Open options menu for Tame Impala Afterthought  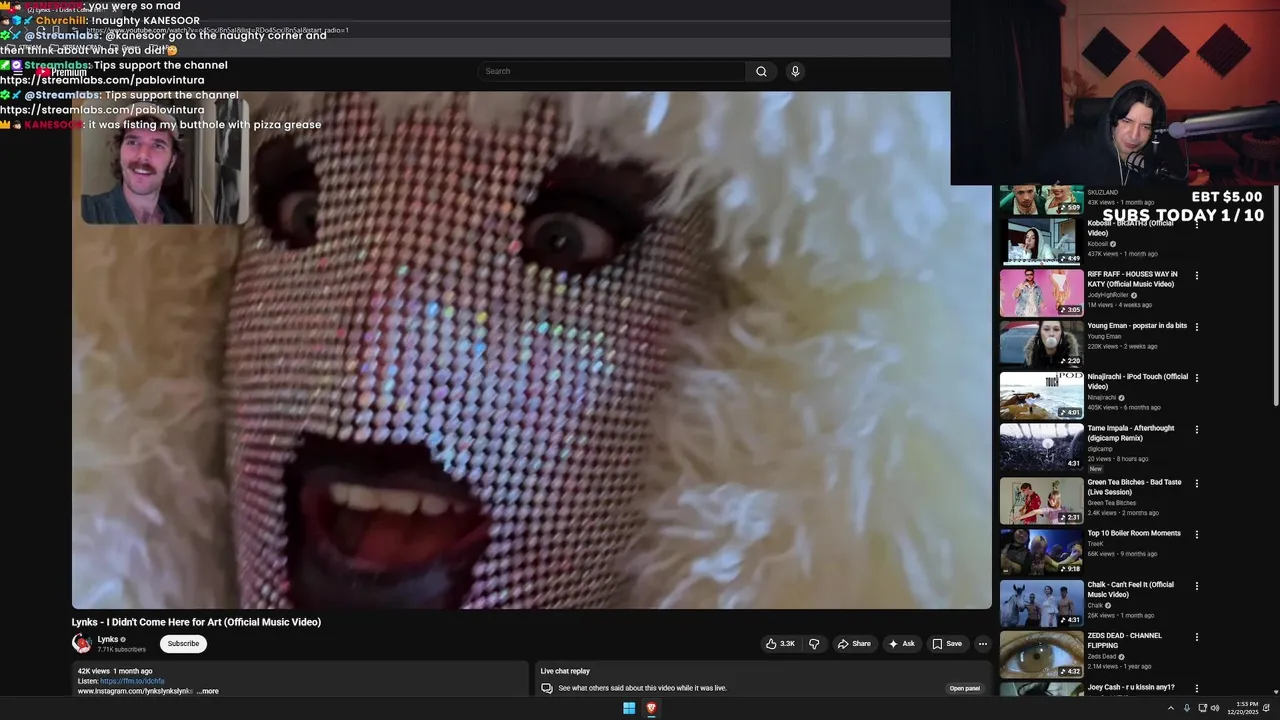point(1196,430)
